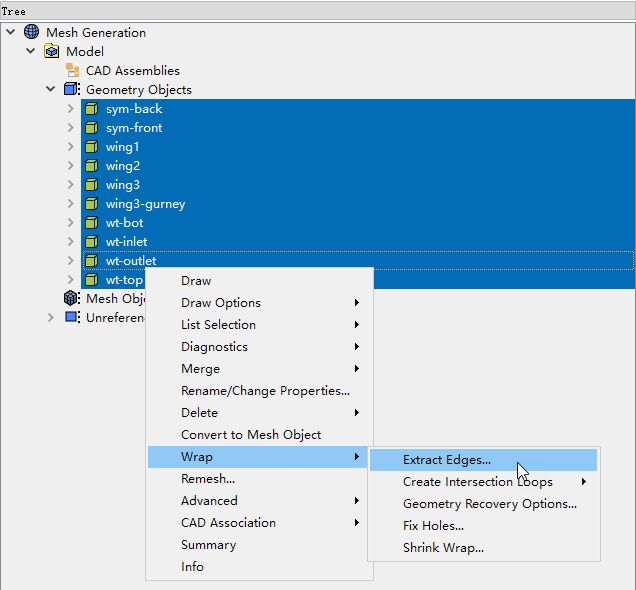Image resolution: width=636 pixels, height=590 pixels.
Task: Open the Fix Holes option
Action: tap(433, 526)
